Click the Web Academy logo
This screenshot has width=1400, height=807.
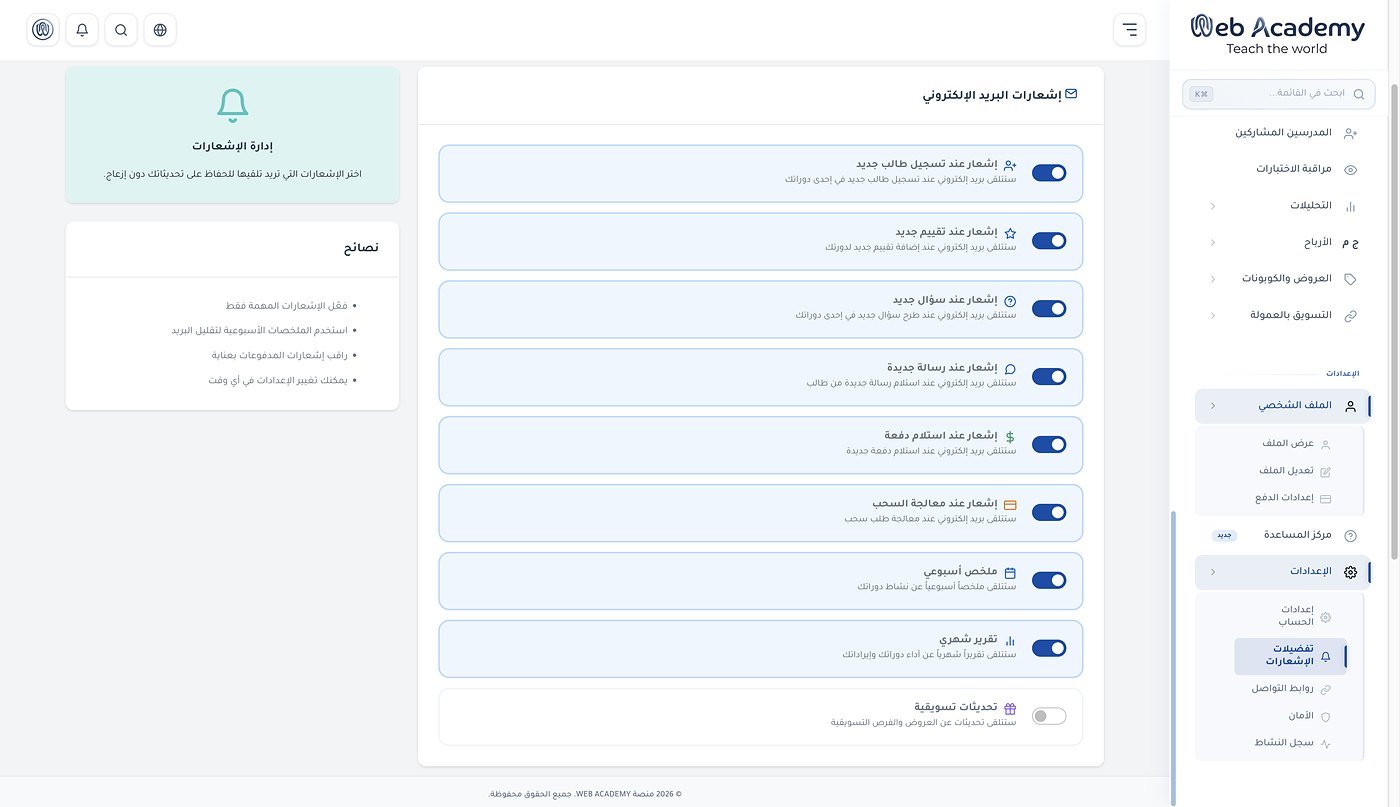[x=1277, y=35]
